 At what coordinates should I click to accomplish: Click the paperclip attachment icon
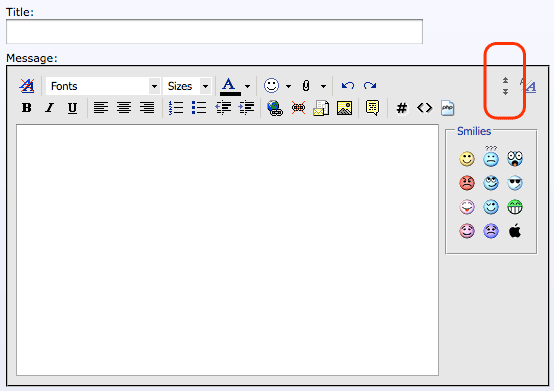306,86
